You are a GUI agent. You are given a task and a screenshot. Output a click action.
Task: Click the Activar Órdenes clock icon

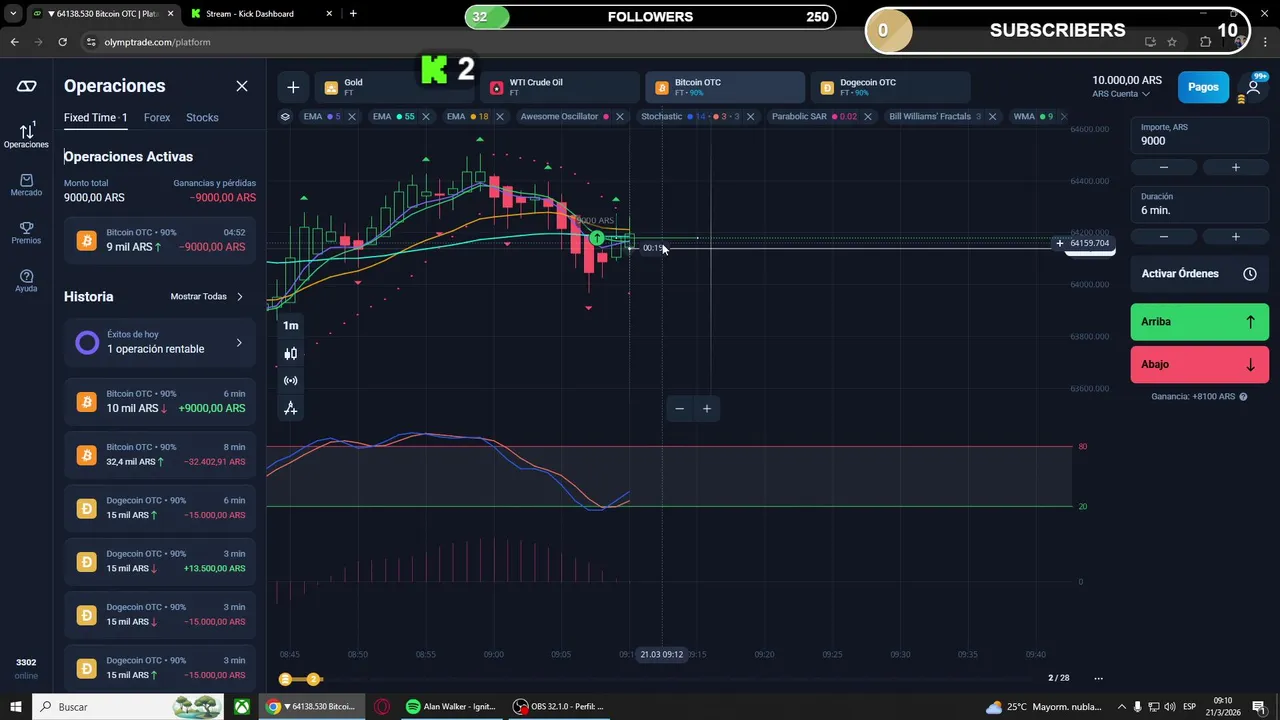[1250, 273]
